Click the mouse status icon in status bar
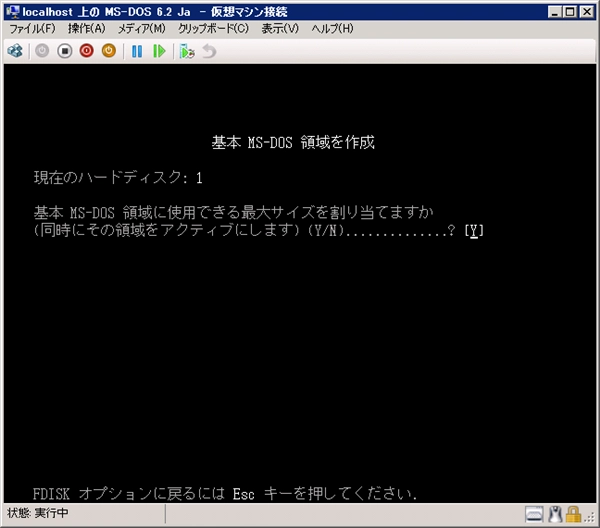 555,514
